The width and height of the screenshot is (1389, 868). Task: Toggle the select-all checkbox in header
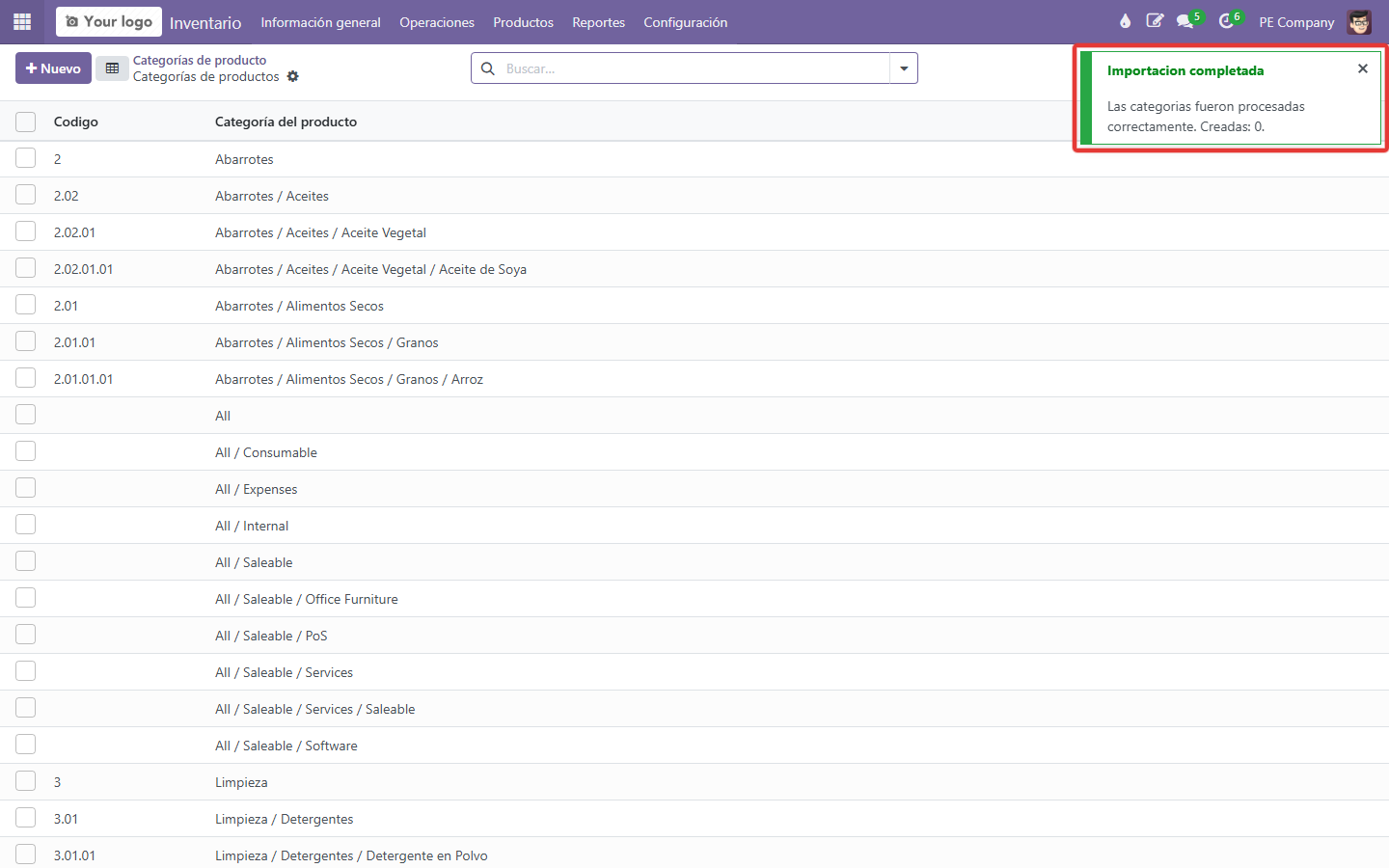coord(26,122)
